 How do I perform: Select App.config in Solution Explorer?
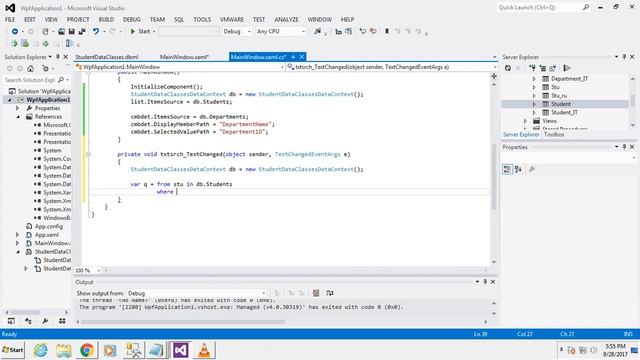[49, 227]
